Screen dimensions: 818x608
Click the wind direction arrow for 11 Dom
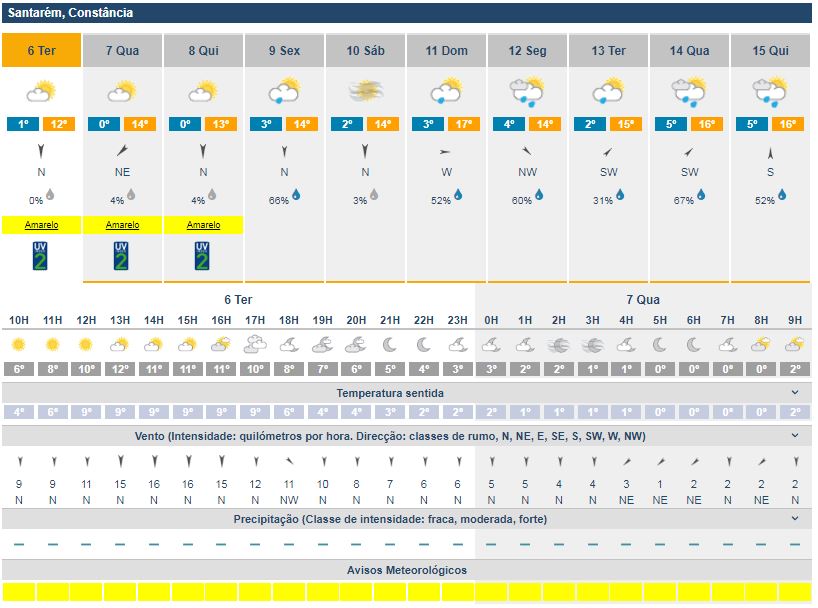tap(447, 152)
